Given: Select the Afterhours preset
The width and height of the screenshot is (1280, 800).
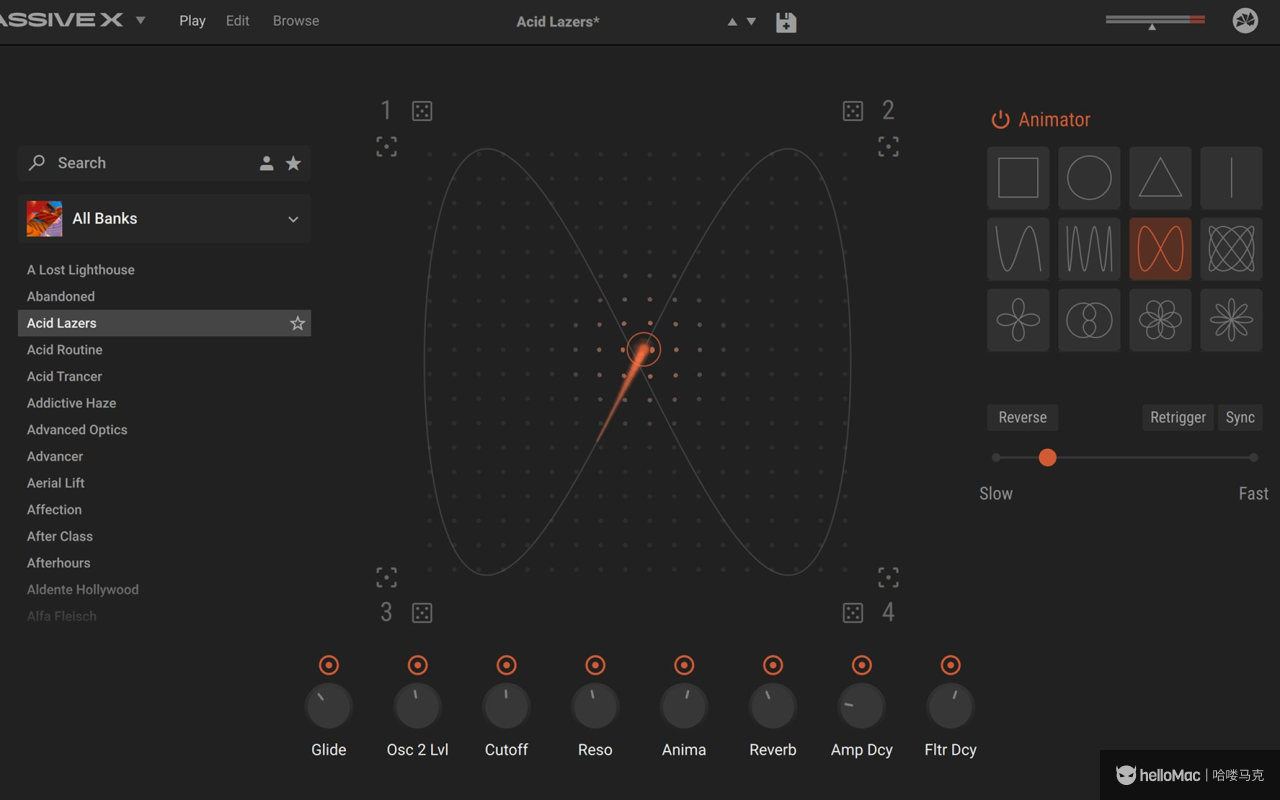Looking at the screenshot, I should pyautogui.click(x=164, y=563).
